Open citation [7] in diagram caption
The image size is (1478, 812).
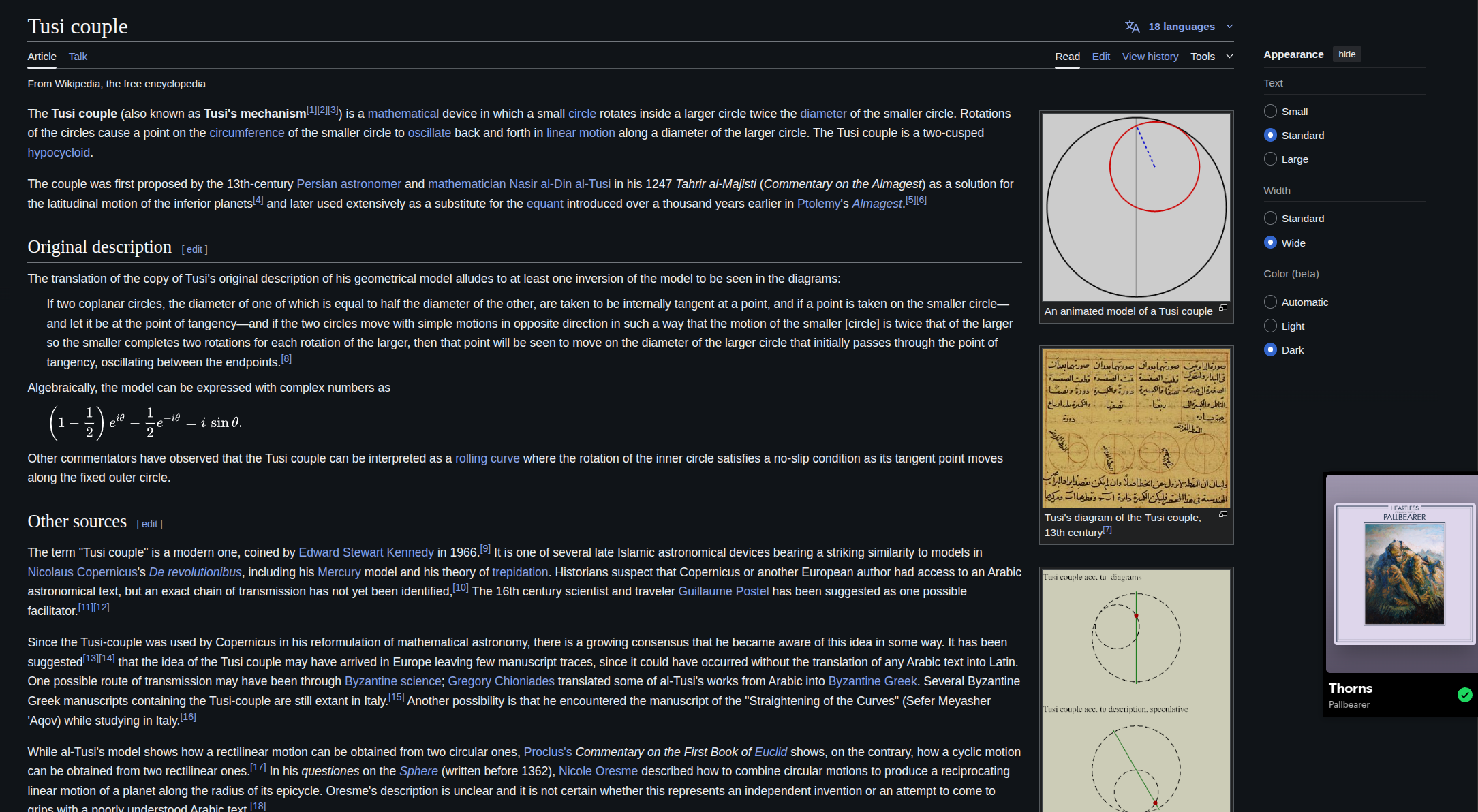tap(1107, 529)
